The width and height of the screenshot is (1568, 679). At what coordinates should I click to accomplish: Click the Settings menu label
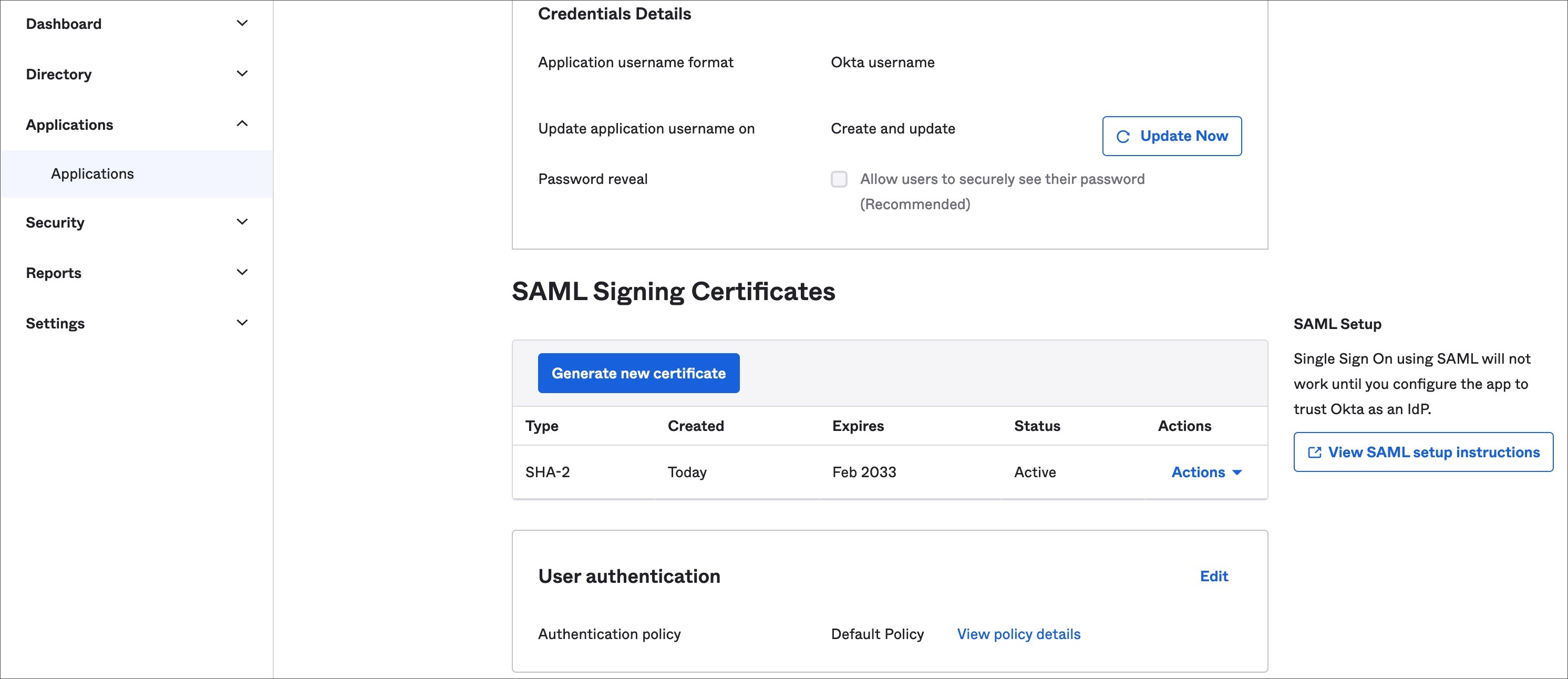coord(55,323)
